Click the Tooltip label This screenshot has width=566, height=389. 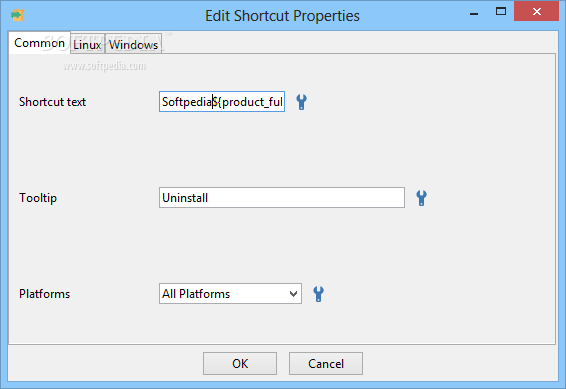(38, 198)
